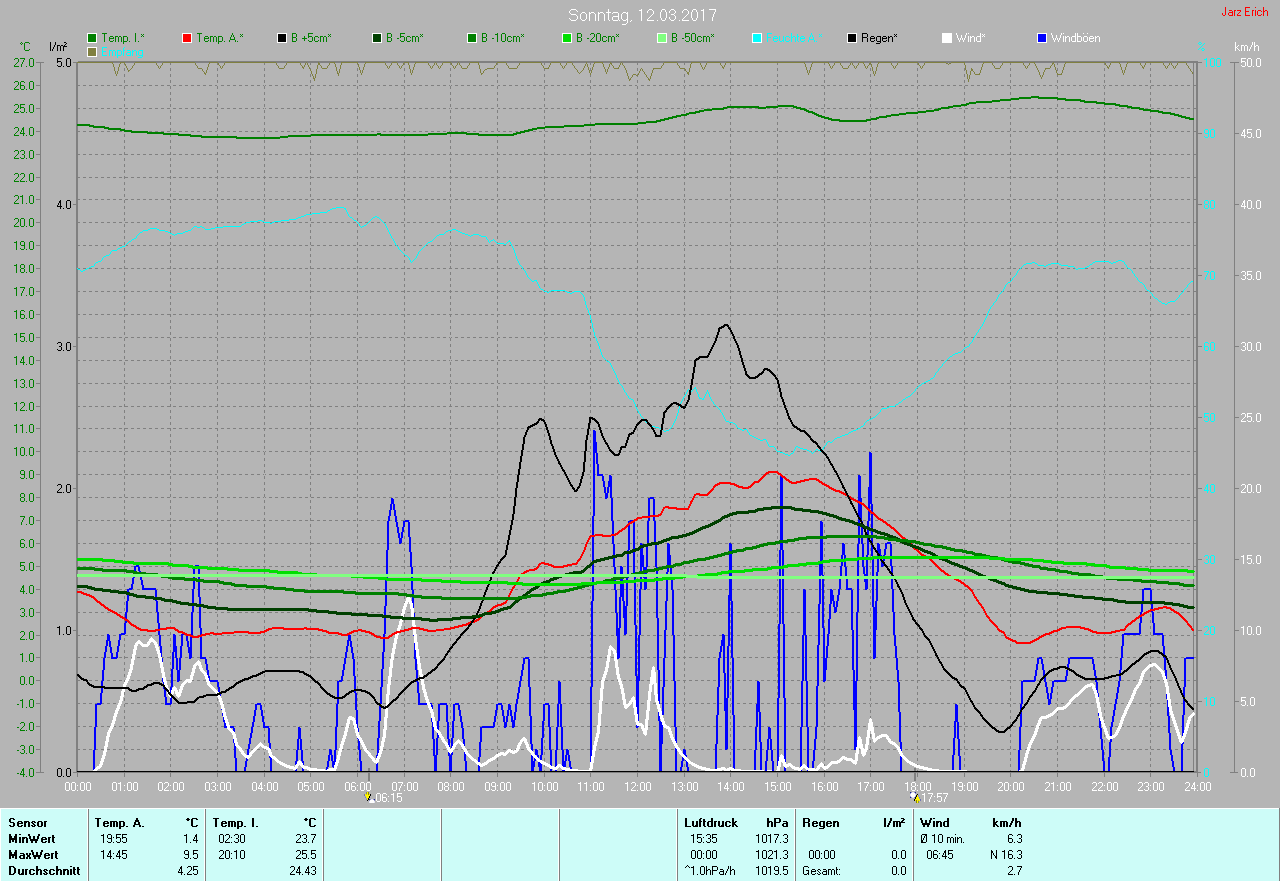
Task: Select the black B +5cm legend square
Action: point(282,38)
